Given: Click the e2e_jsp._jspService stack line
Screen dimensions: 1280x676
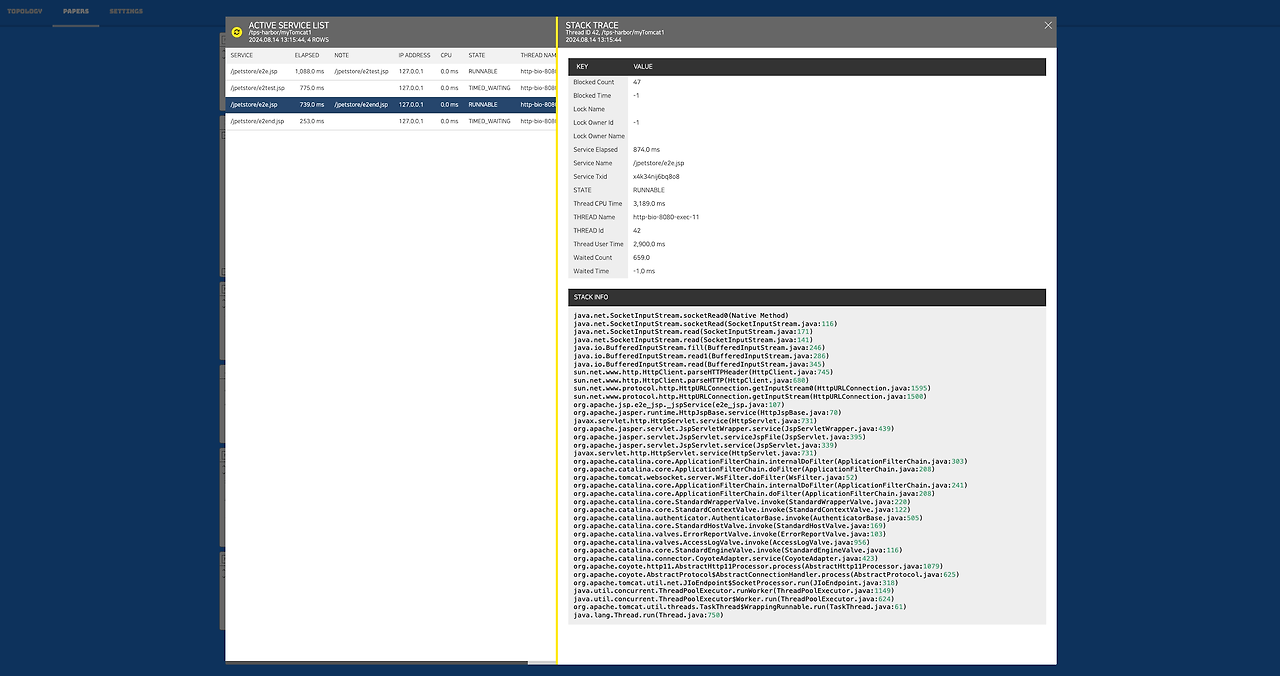Looking at the screenshot, I should pos(679,405).
